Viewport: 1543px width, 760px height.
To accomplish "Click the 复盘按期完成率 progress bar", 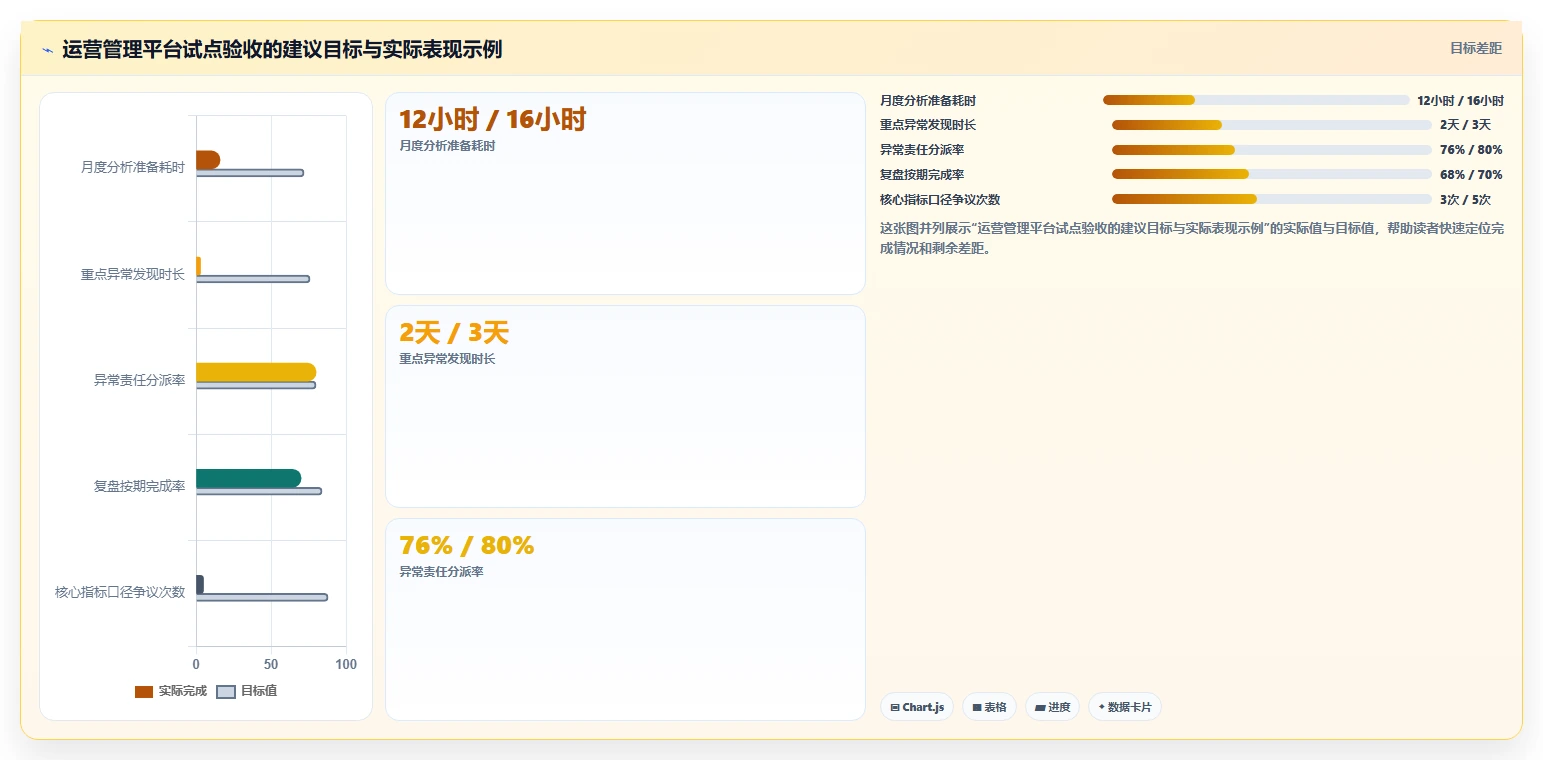I will (x=1272, y=174).
